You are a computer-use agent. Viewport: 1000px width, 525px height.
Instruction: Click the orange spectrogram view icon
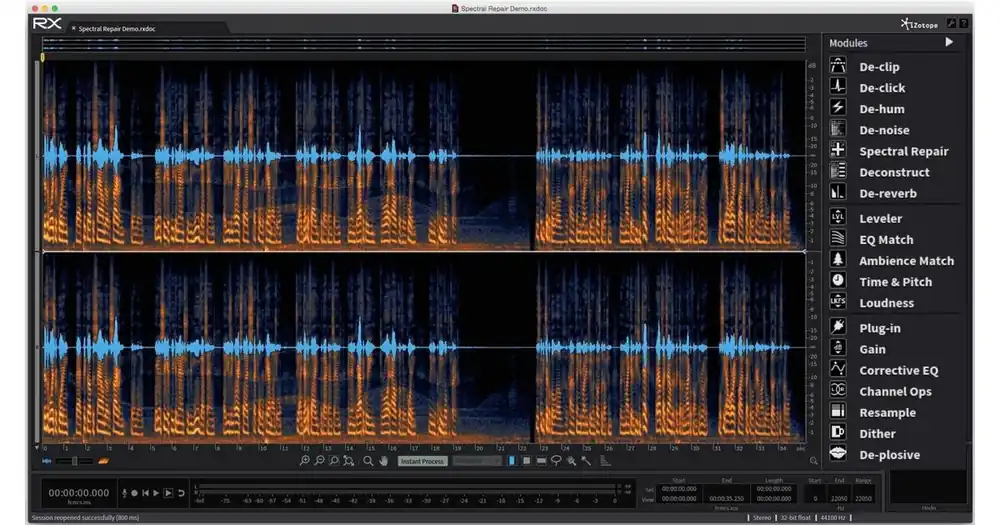103,461
